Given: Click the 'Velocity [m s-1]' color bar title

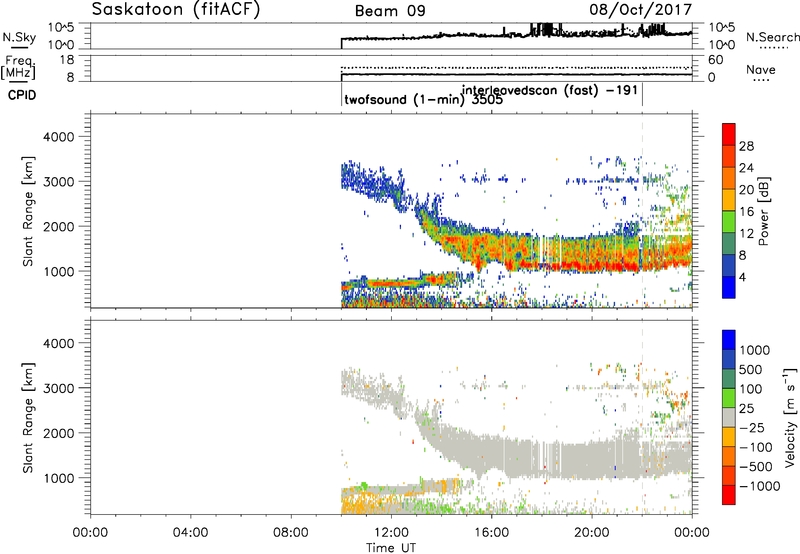Looking at the screenshot, I should click(x=790, y=417).
